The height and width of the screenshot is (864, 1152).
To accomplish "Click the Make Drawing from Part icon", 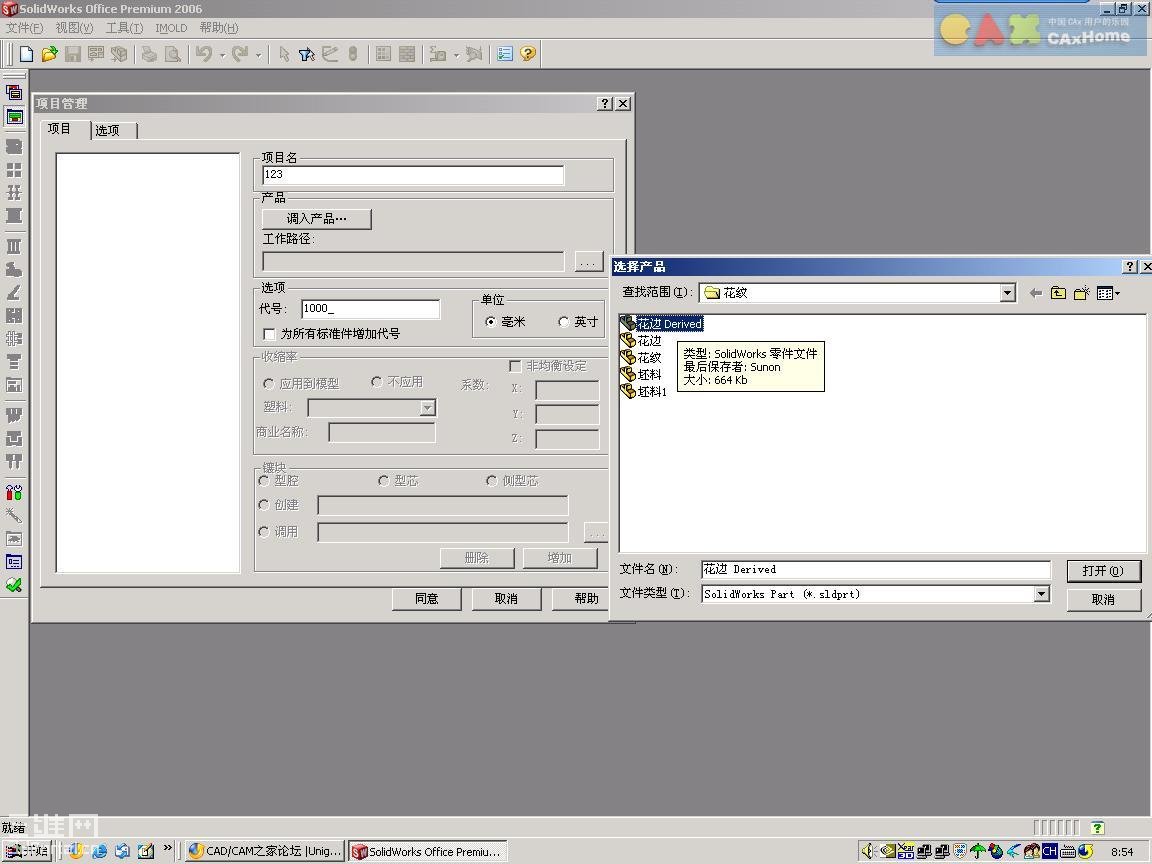I will click(96, 54).
